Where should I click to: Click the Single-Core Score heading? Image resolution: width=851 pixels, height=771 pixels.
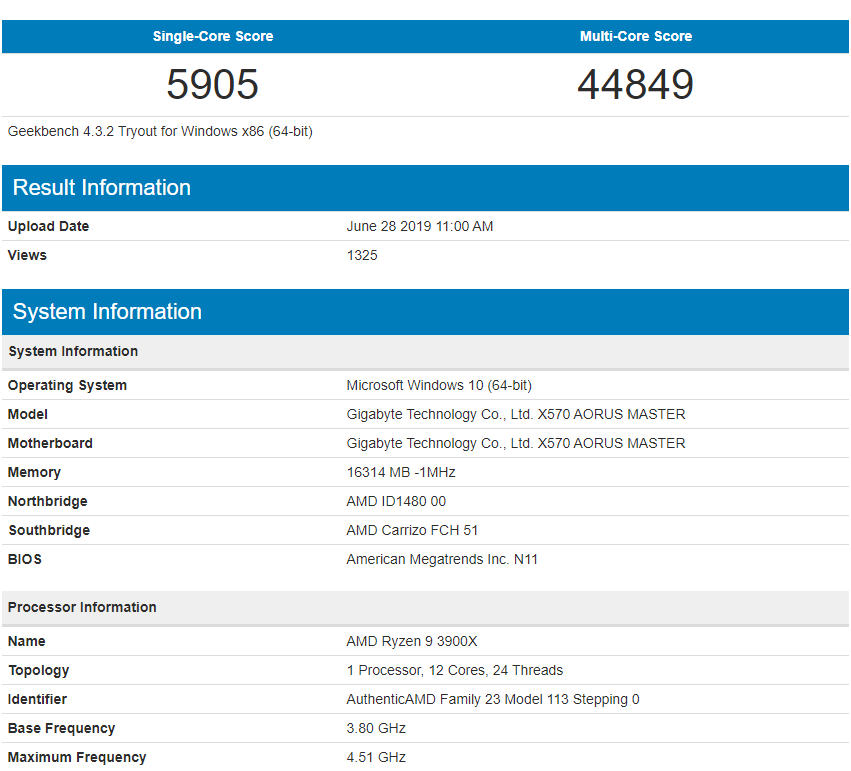point(213,36)
